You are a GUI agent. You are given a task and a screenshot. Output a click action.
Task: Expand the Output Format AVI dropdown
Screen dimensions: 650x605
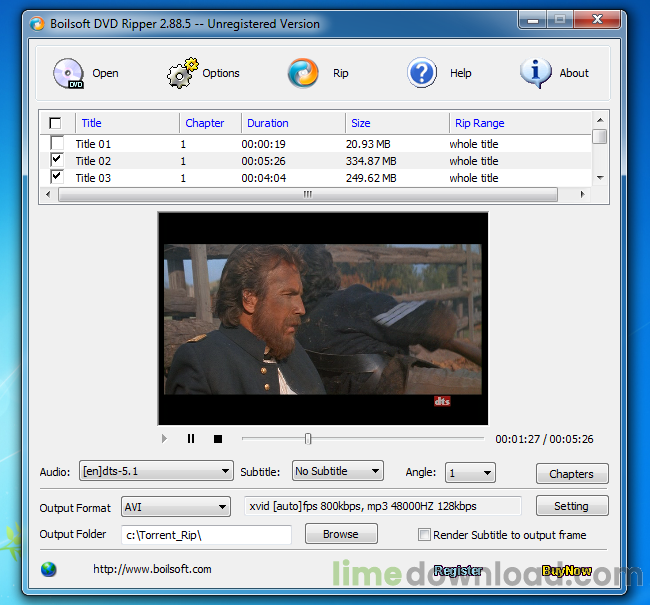click(175, 507)
